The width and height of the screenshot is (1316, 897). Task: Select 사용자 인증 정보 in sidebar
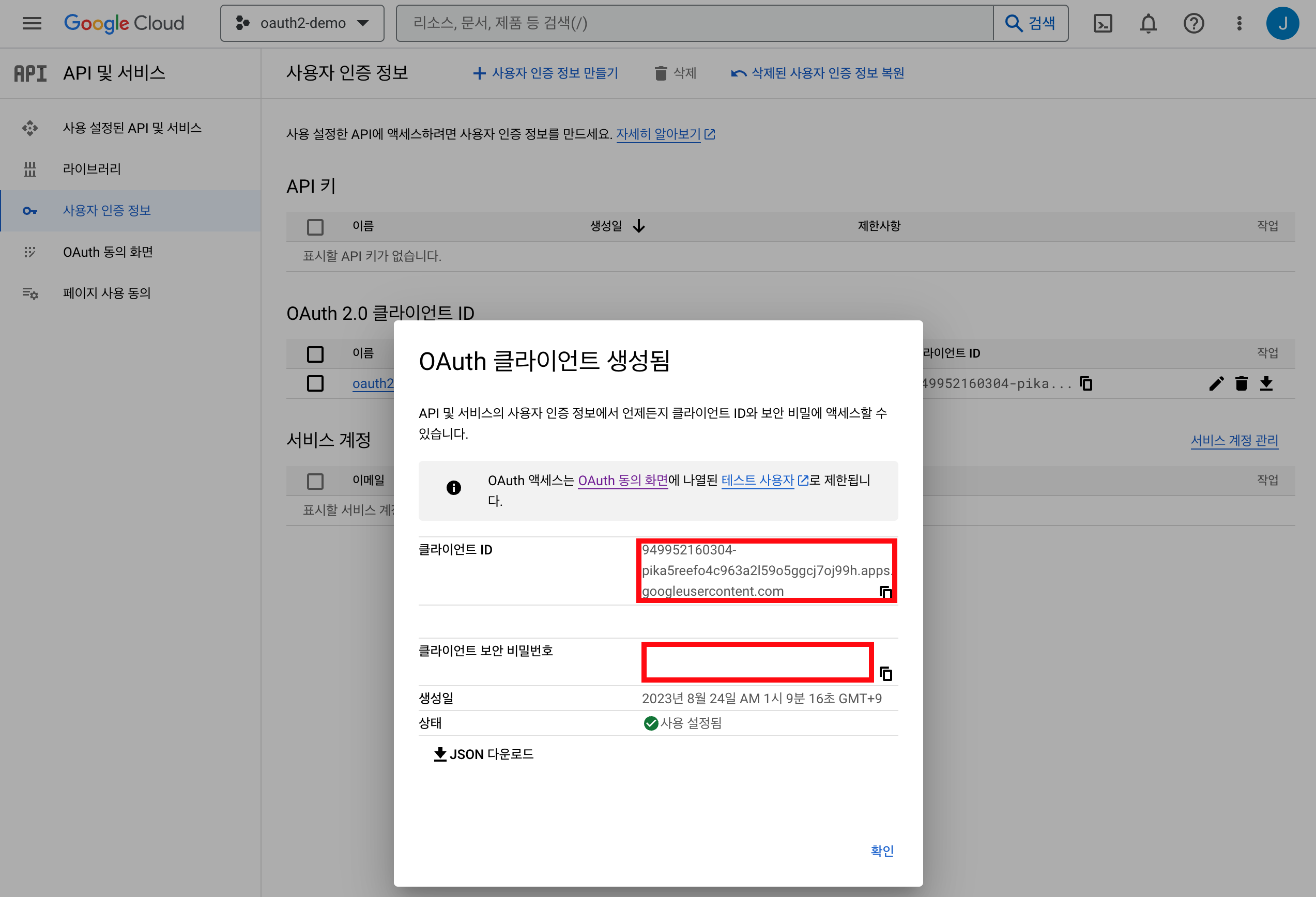(x=130, y=210)
